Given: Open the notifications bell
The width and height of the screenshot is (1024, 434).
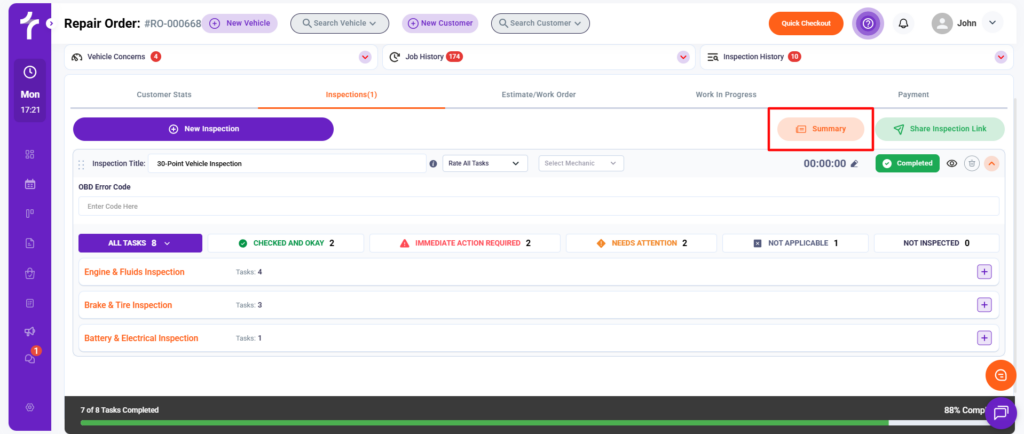Looking at the screenshot, I should pos(903,23).
